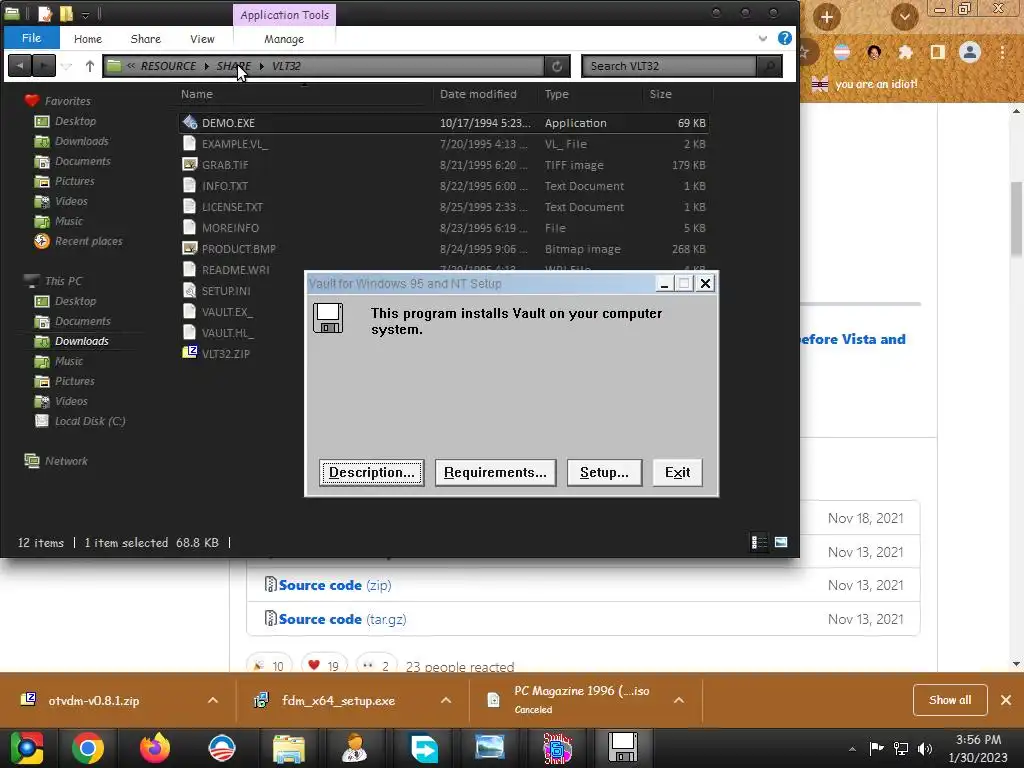Show all downloads in Chrome
The width and height of the screenshot is (1024, 768).
coord(950,700)
